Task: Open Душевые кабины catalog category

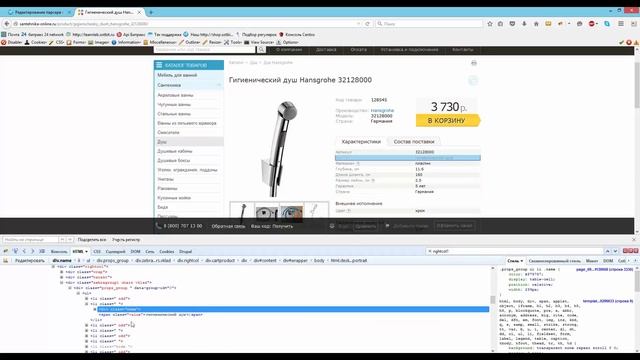Action: (x=175, y=151)
